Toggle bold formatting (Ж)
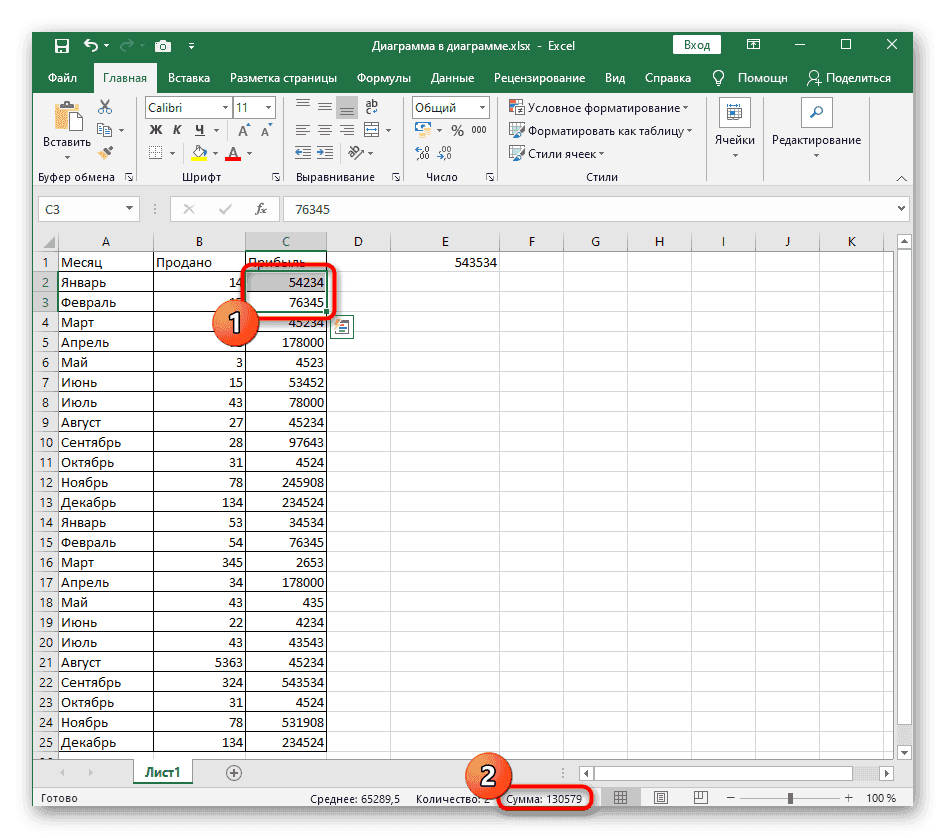 click(155, 130)
